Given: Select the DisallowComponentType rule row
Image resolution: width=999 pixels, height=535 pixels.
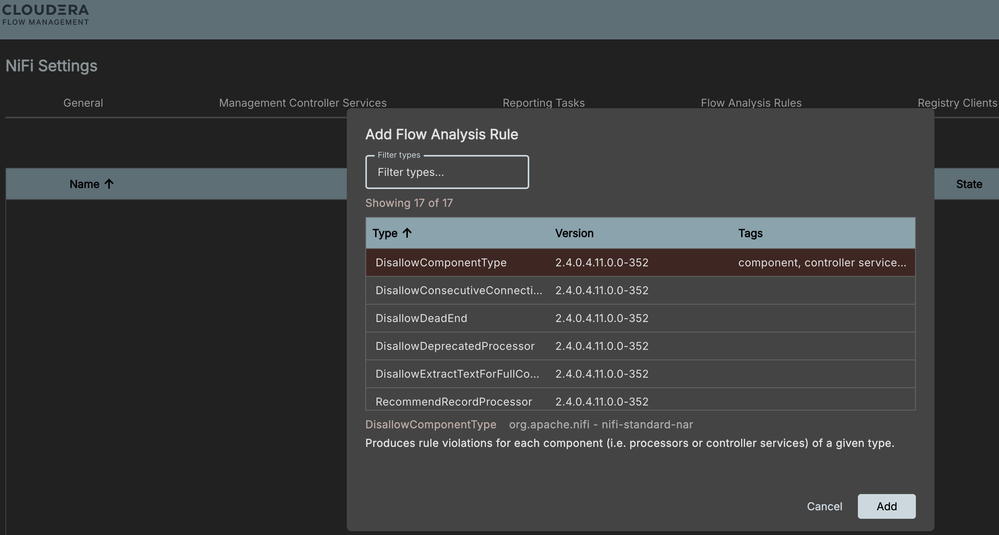Looking at the screenshot, I should coord(441,262).
